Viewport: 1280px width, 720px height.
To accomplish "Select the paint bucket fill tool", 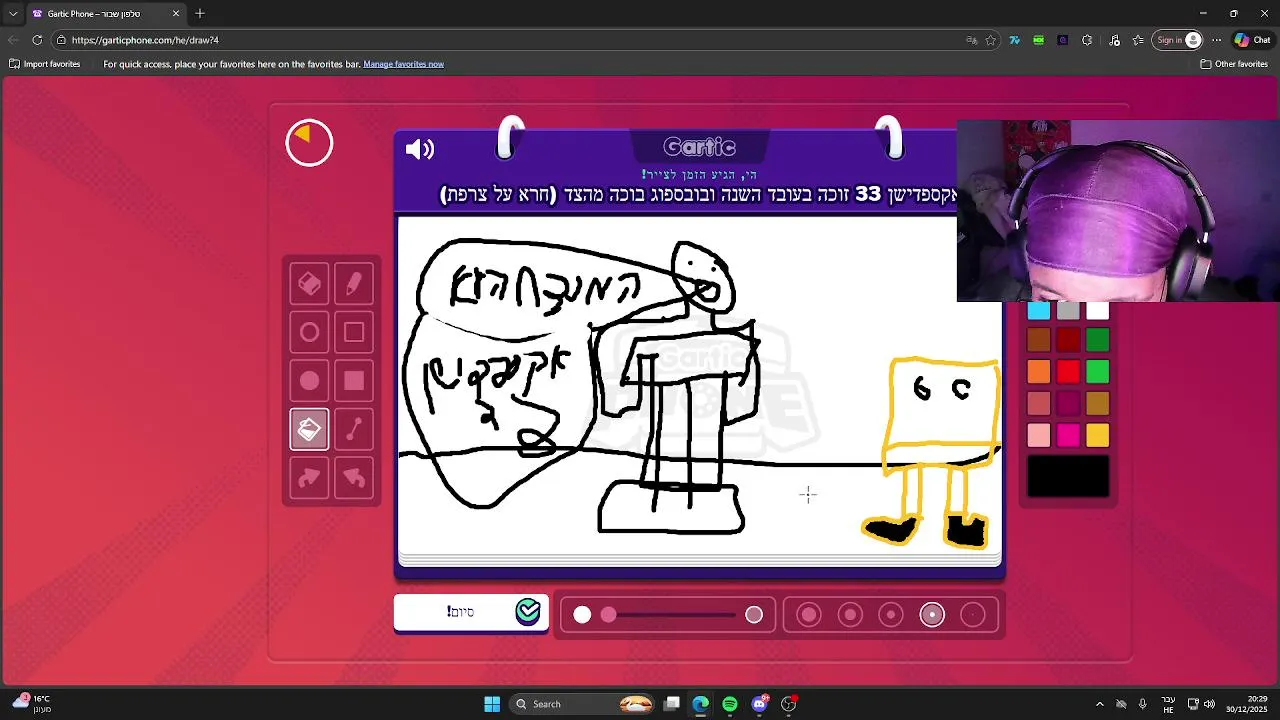I will point(309,429).
